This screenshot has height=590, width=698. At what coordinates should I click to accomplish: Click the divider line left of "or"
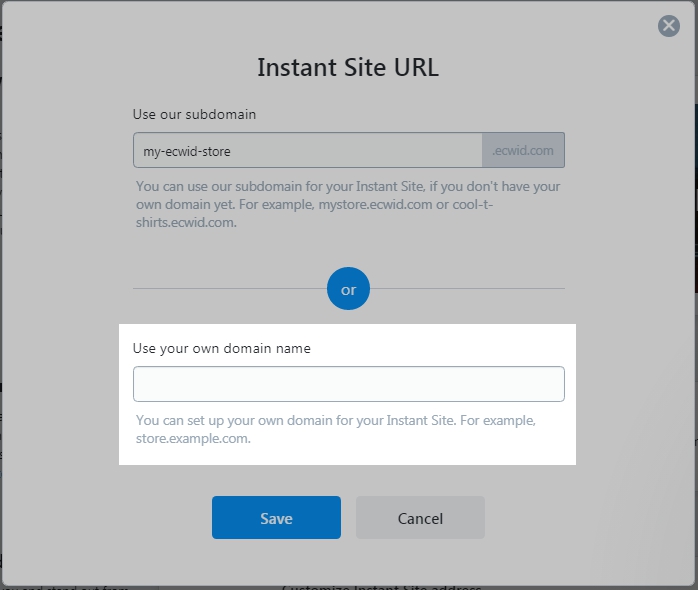(230, 289)
